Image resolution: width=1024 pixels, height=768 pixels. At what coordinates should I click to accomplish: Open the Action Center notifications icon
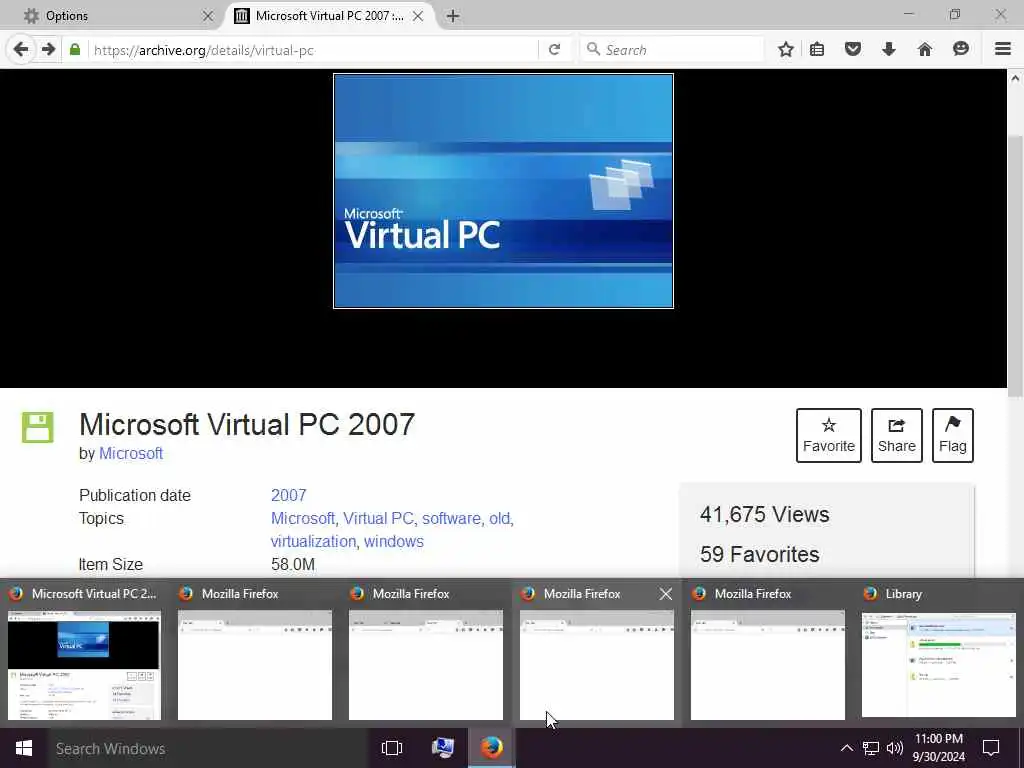(x=991, y=748)
